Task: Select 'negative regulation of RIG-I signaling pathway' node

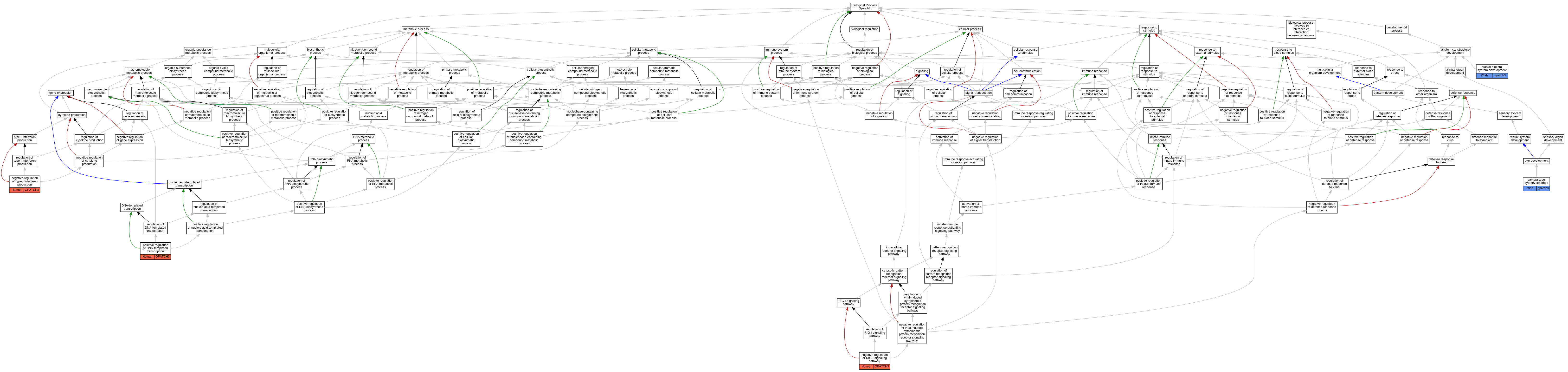Action: tap(875, 358)
